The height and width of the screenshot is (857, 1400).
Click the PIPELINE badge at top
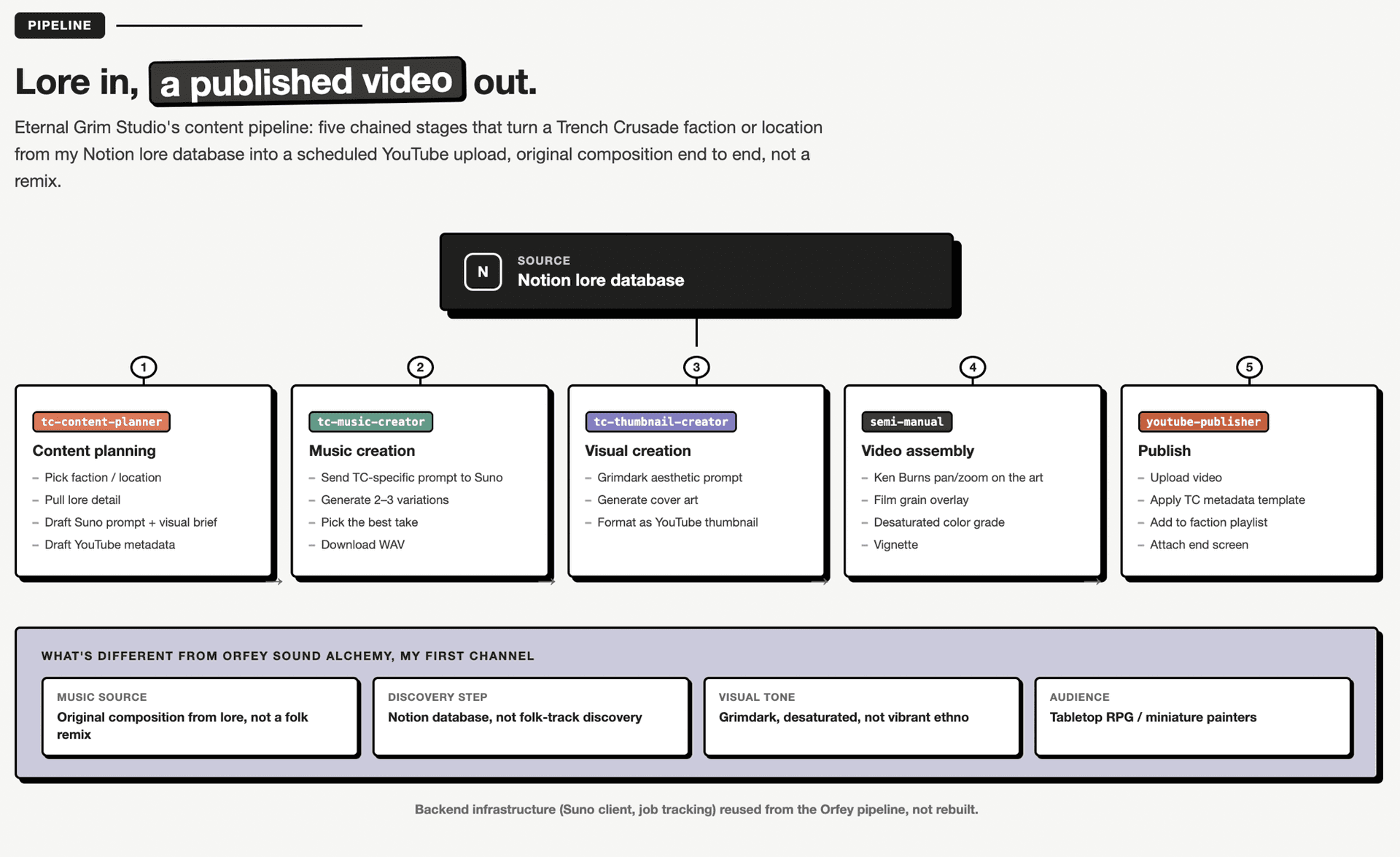click(x=60, y=26)
